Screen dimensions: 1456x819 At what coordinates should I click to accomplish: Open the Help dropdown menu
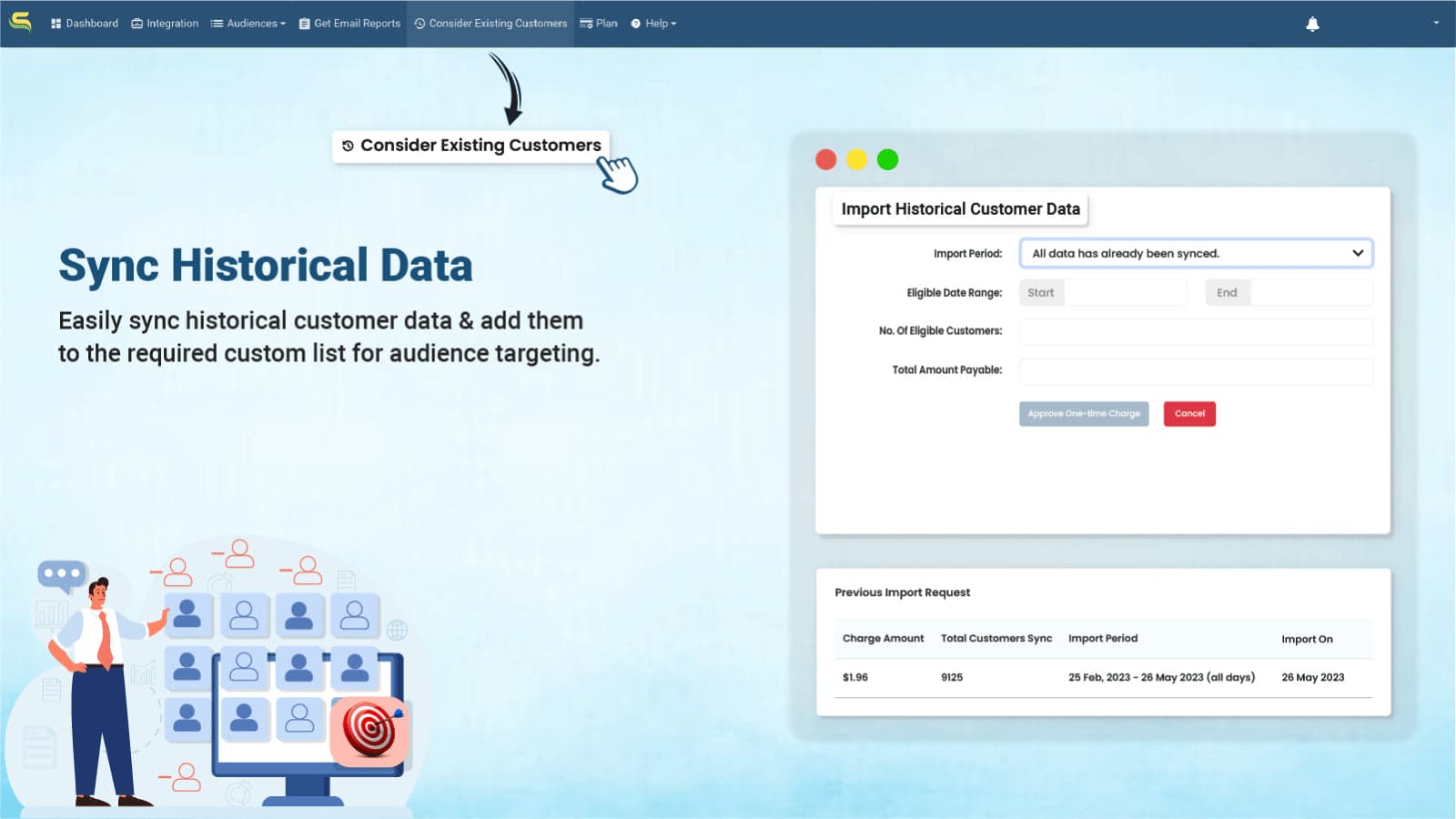654,23
